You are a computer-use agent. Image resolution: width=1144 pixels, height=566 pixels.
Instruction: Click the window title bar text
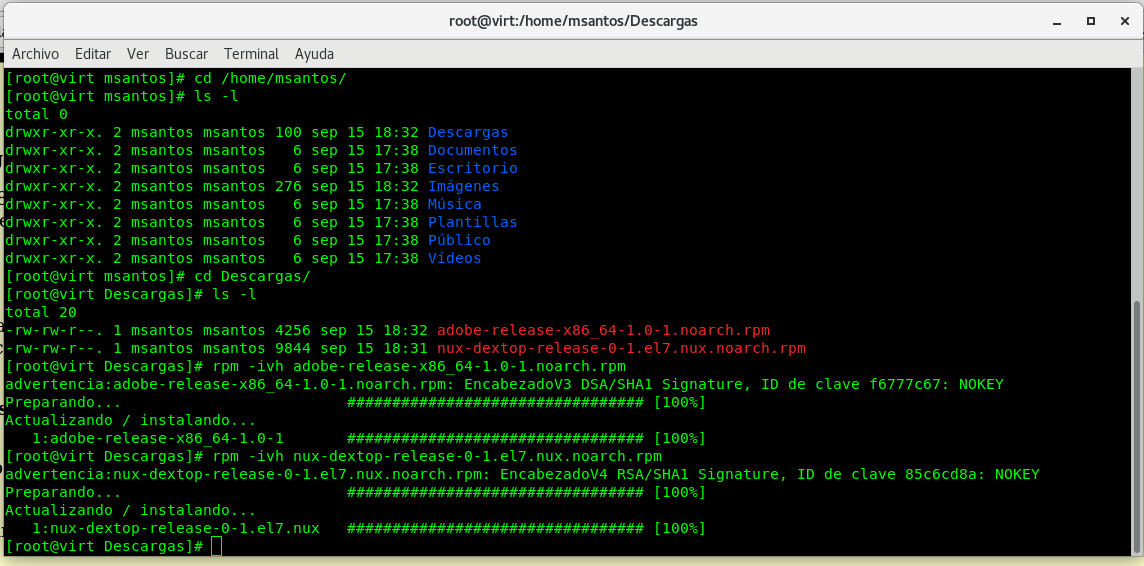pos(571,20)
